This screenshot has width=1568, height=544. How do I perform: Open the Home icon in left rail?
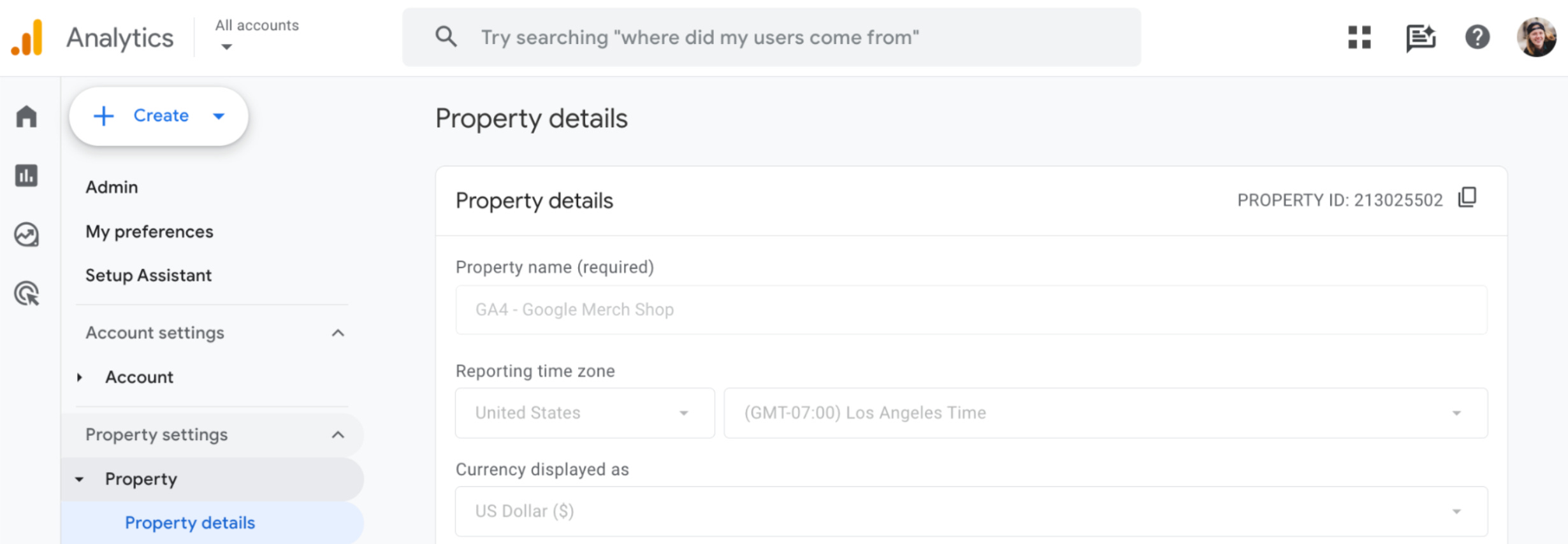click(27, 117)
